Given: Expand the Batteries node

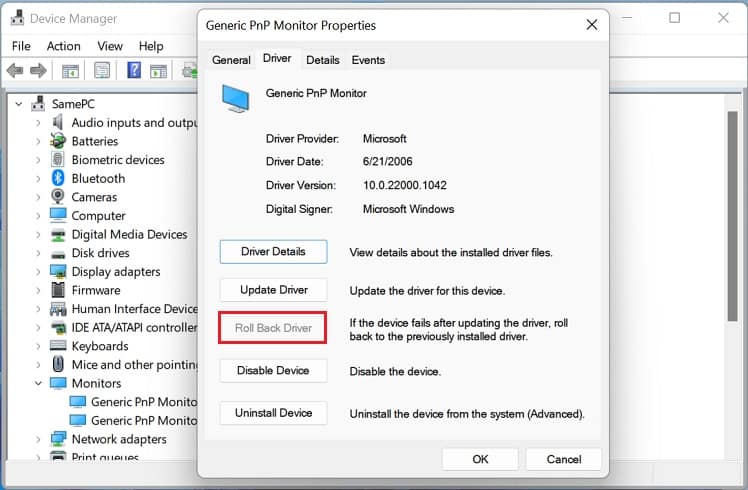Looking at the screenshot, I should coord(38,141).
